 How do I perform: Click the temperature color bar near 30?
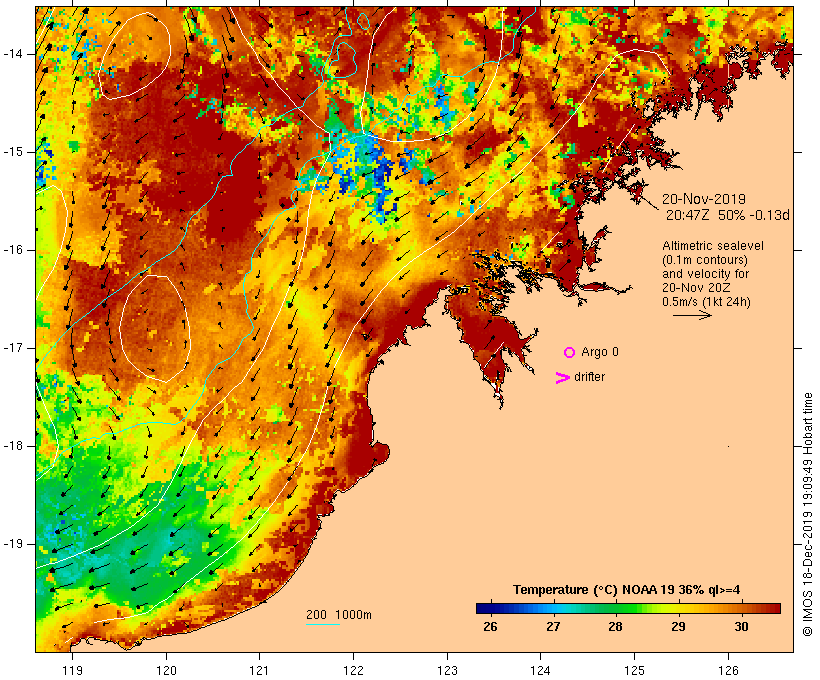pyautogui.click(x=742, y=608)
